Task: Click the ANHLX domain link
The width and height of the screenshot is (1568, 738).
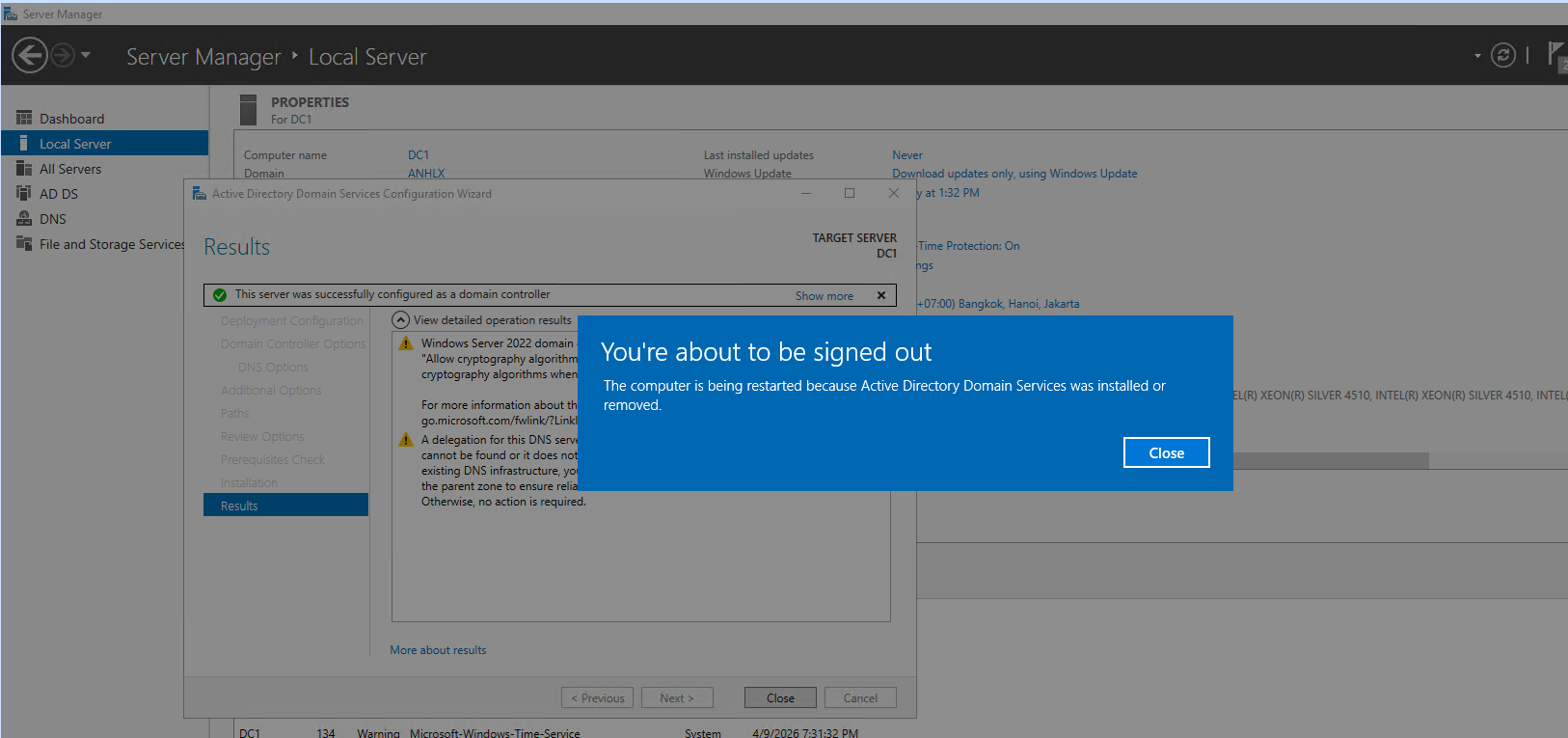Action: click(426, 174)
